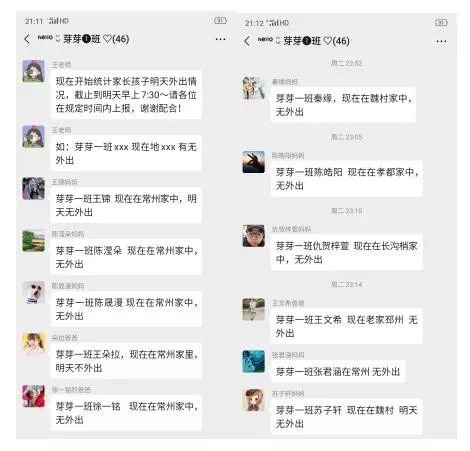Tap battery indicator in right status bar

click(x=441, y=23)
